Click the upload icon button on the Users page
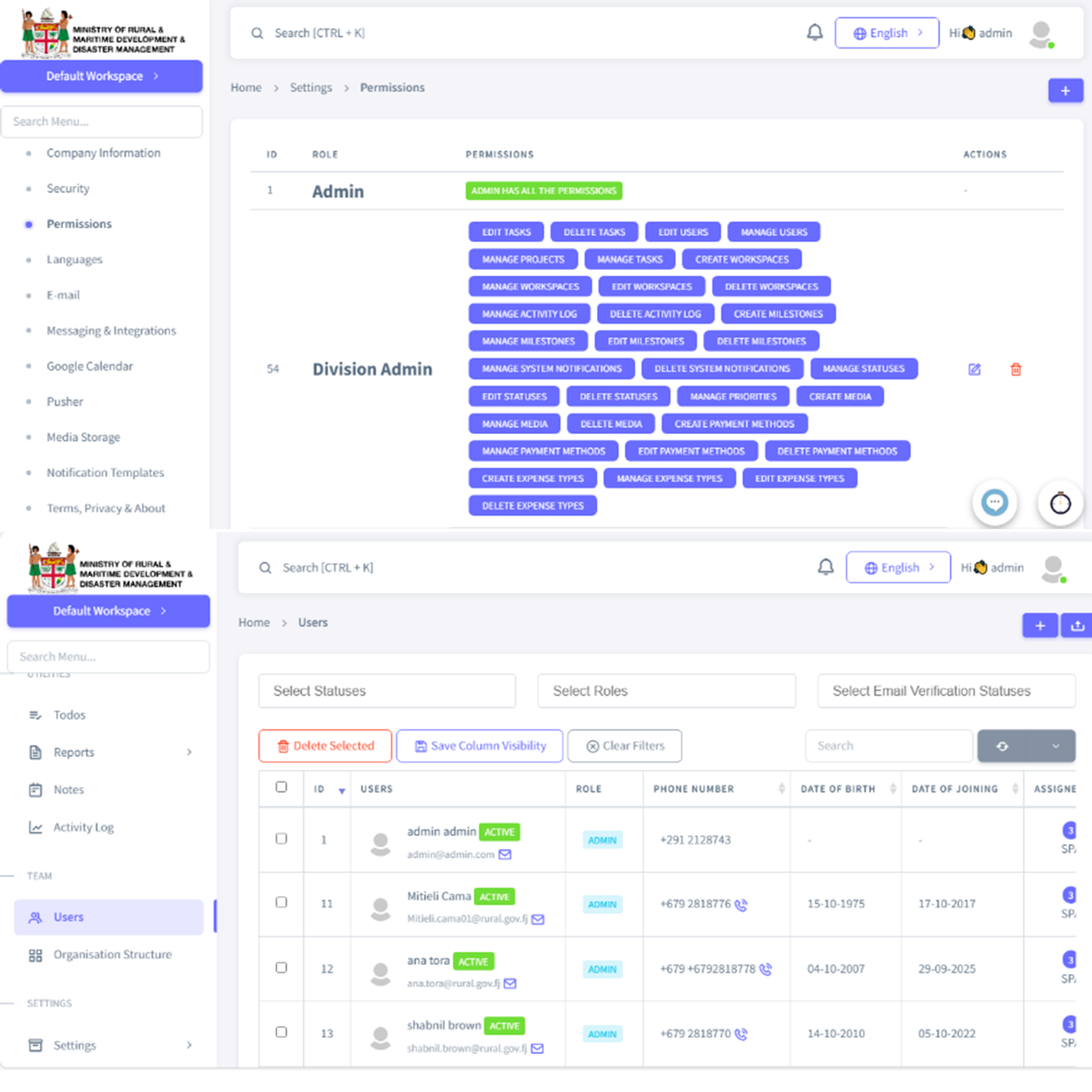 pyautogui.click(x=1077, y=625)
